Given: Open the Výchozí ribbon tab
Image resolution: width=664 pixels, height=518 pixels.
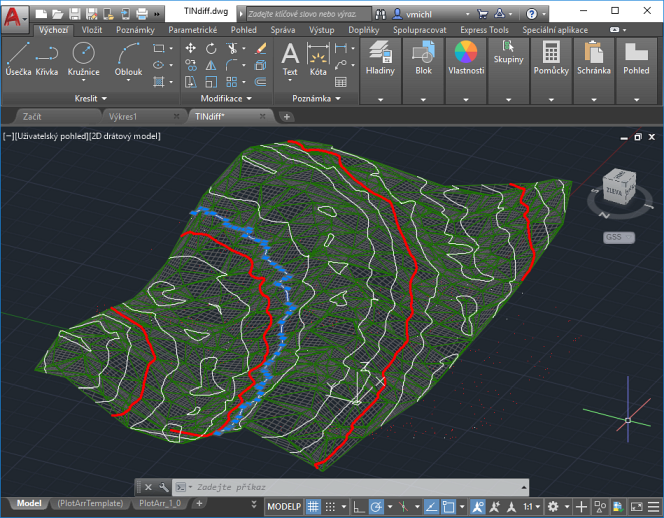Looking at the screenshot, I should click(x=53, y=30).
